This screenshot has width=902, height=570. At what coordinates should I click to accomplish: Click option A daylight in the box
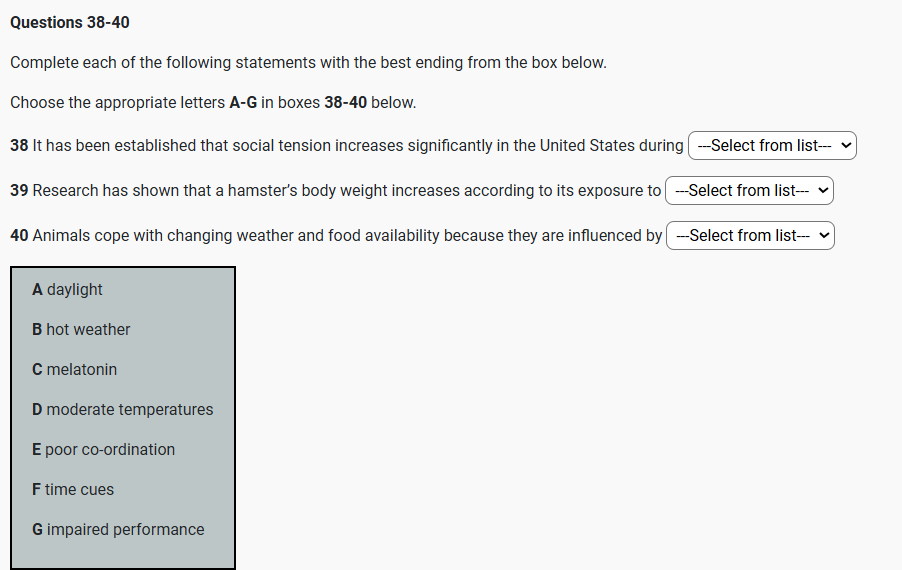67,290
